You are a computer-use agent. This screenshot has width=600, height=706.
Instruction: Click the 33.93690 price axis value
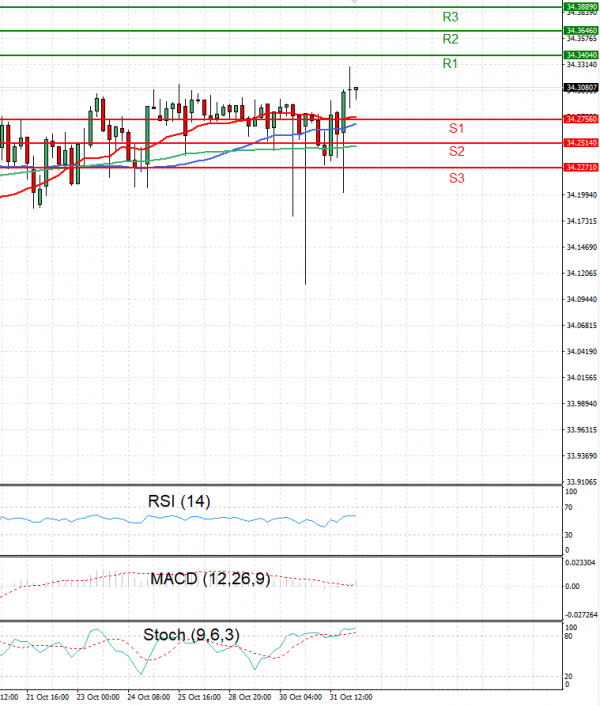coord(582,456)
